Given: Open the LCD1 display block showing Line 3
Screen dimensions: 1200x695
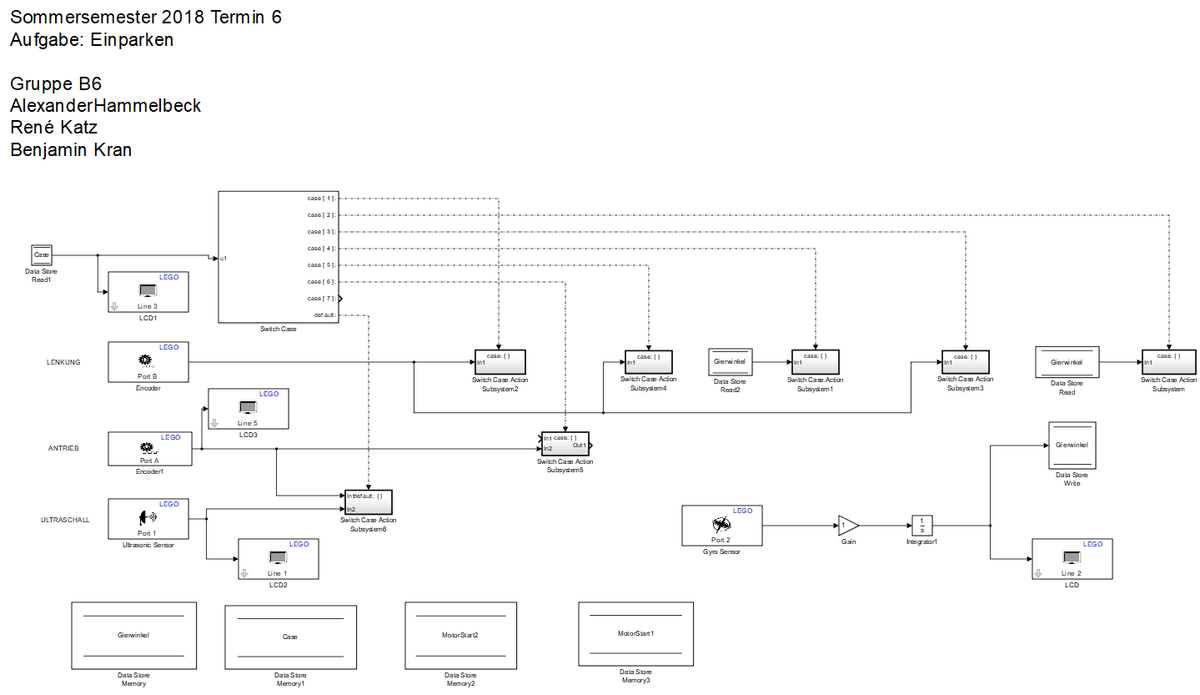Looking at the screenshot, I should tap(147, 292).
